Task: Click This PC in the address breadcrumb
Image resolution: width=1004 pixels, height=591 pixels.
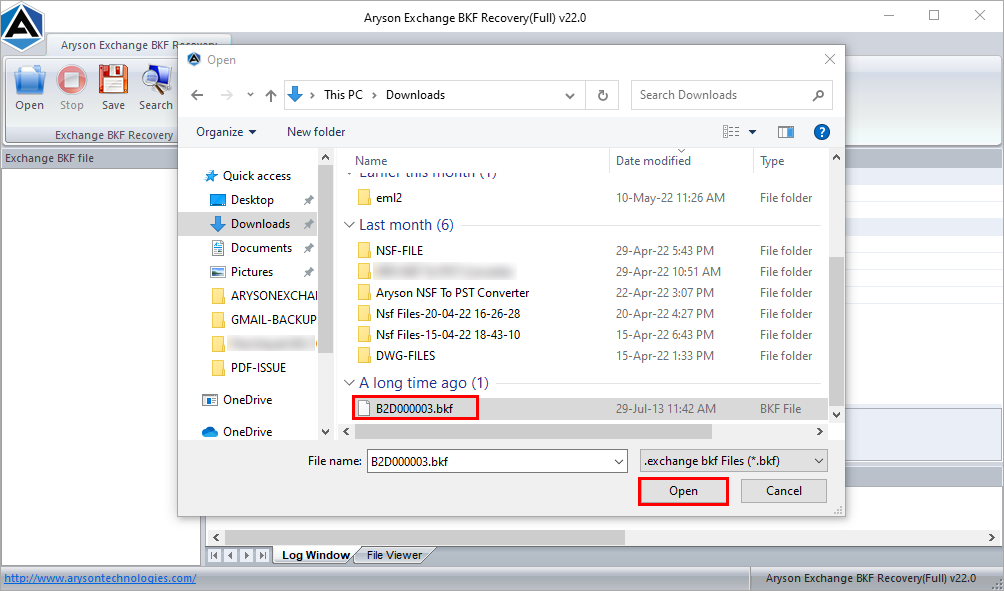Action: 343,95
